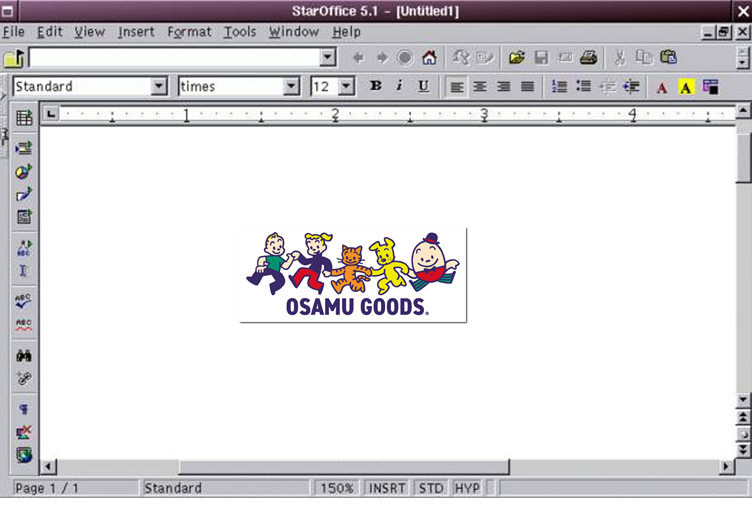
Task: Click the Back arrow icon
Action: click(x=358, y=58)
